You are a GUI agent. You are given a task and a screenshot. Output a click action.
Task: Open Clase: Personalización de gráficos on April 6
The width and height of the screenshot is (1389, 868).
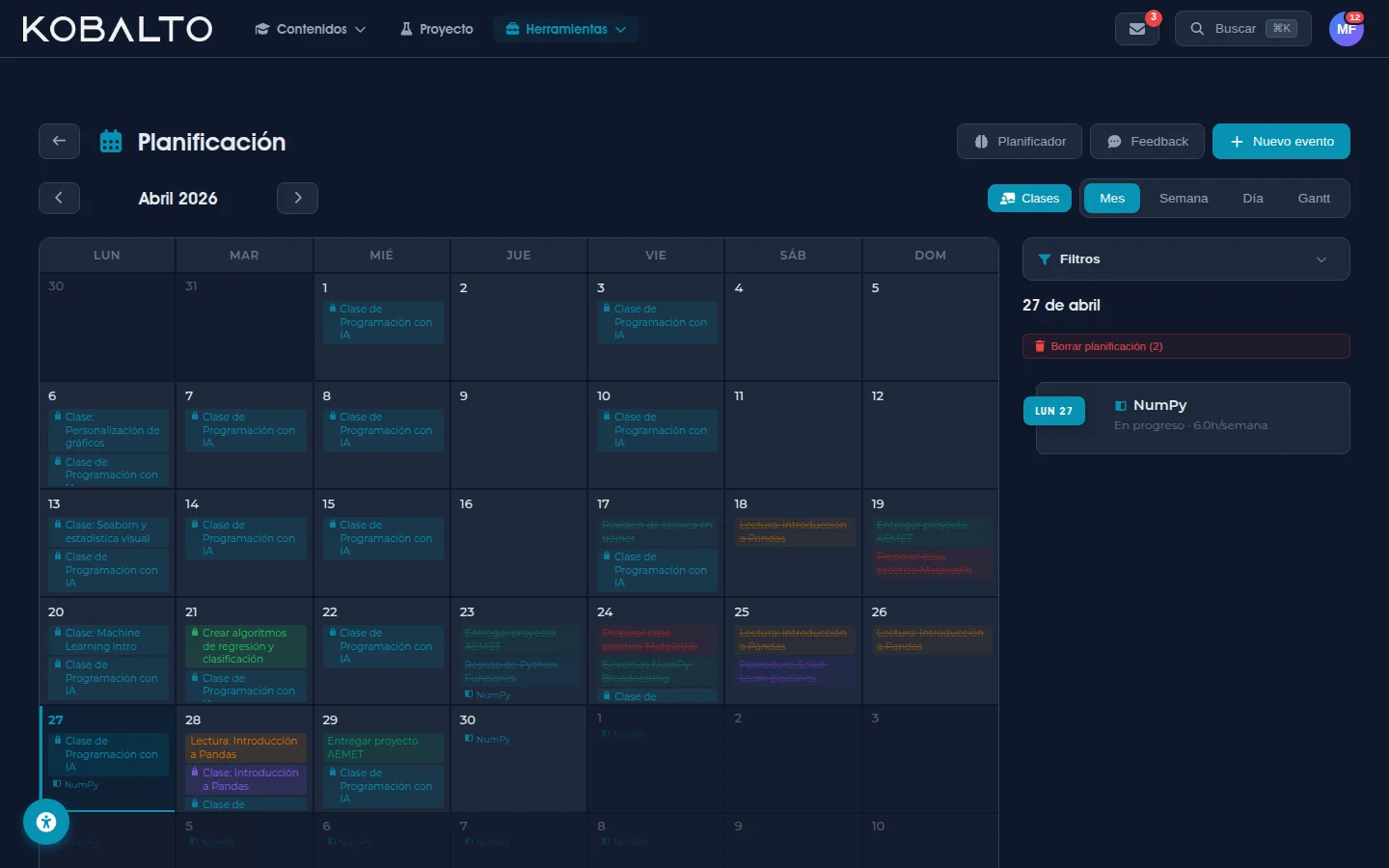pos(109,430)
